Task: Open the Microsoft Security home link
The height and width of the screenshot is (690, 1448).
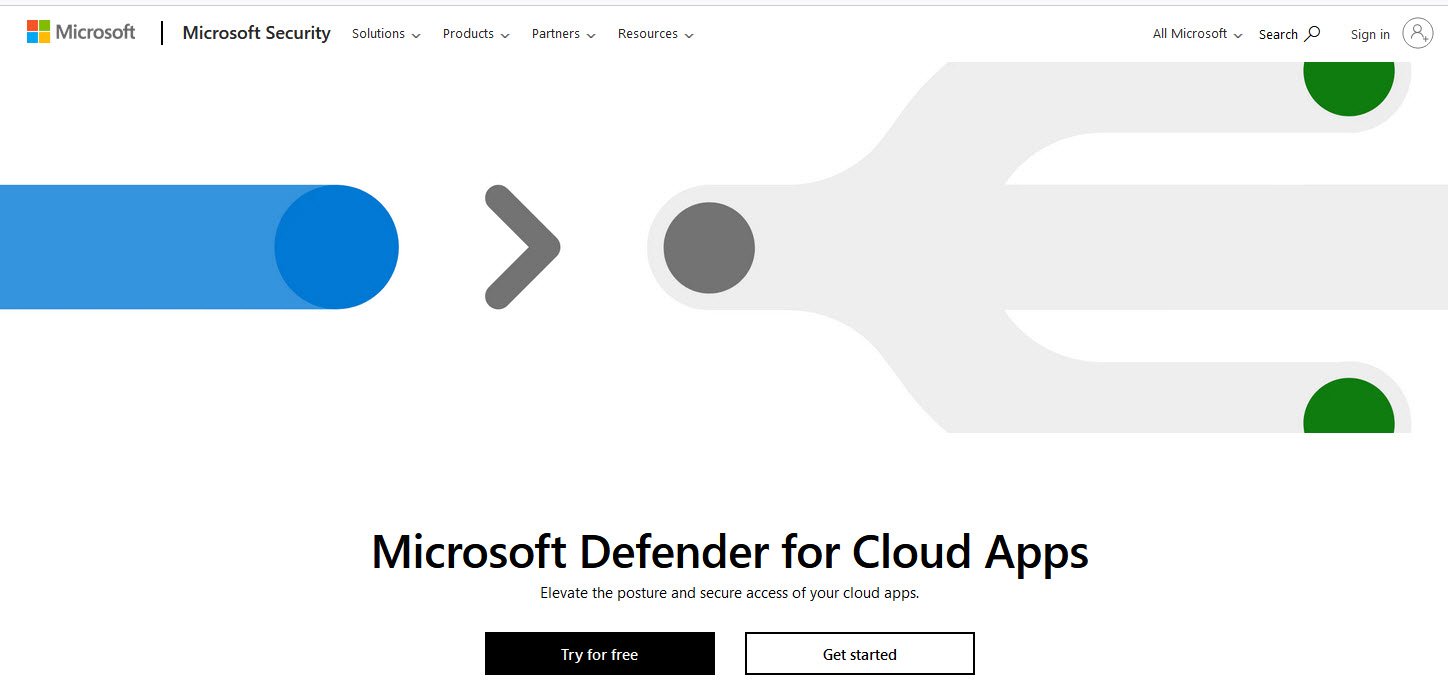Action: tap(256, 33)
